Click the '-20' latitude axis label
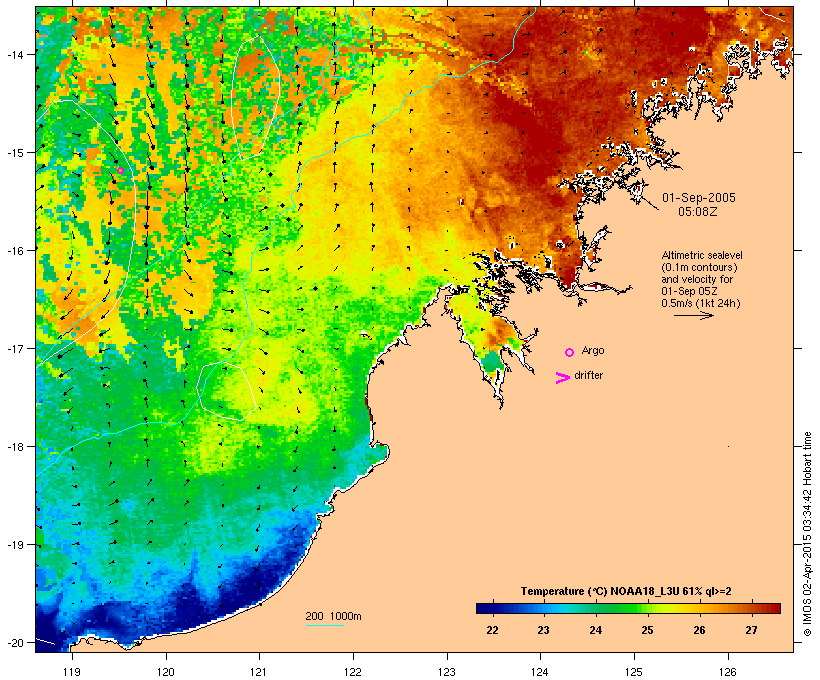Image resolution: width=820 pixels, height=680 pixels. coord(14,642)
